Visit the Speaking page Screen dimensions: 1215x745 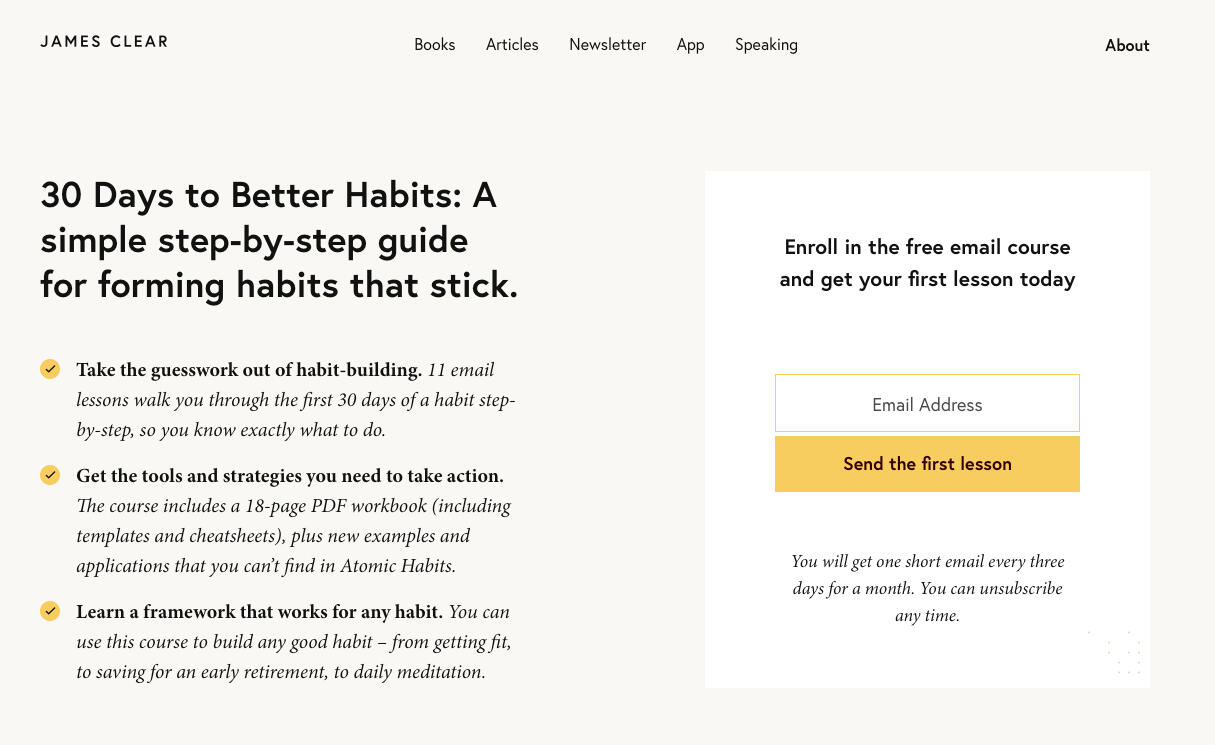(x=766, y=45)
